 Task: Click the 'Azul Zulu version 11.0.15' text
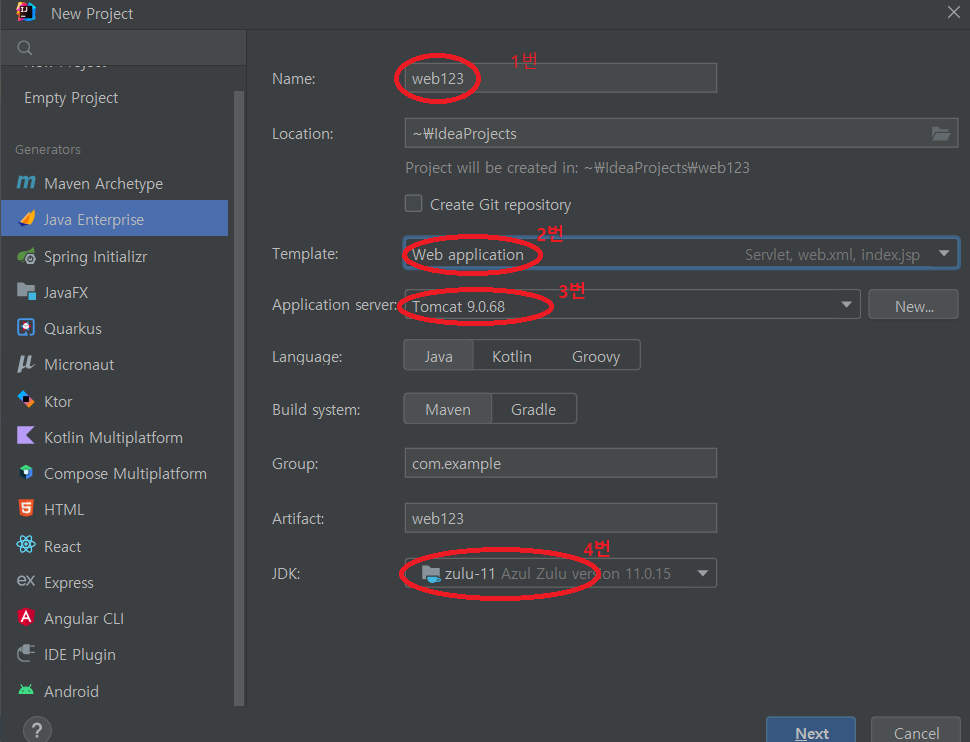pos(585,574)
